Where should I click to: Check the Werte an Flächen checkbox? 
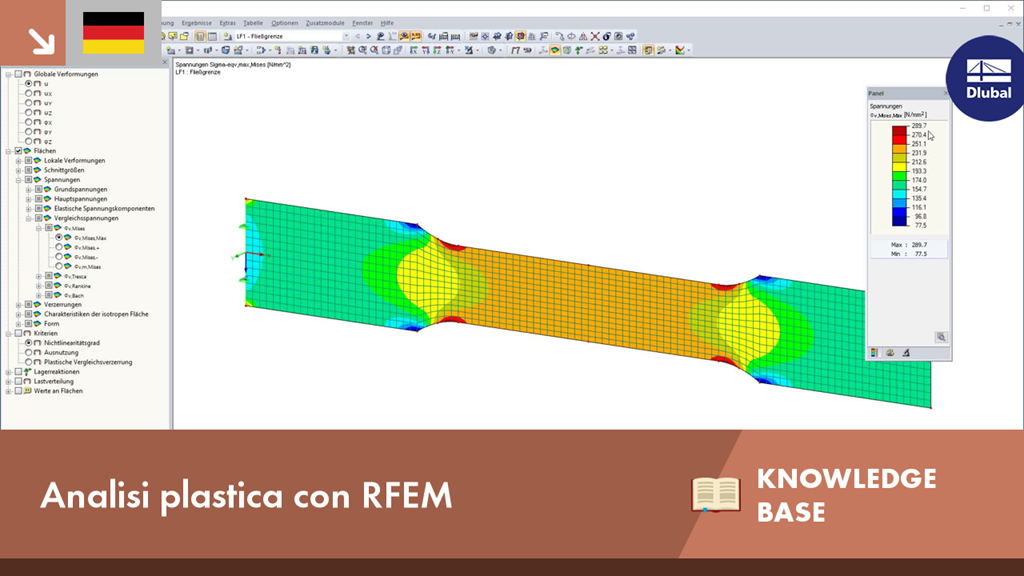pyautogui.click(x=18, y=391)
